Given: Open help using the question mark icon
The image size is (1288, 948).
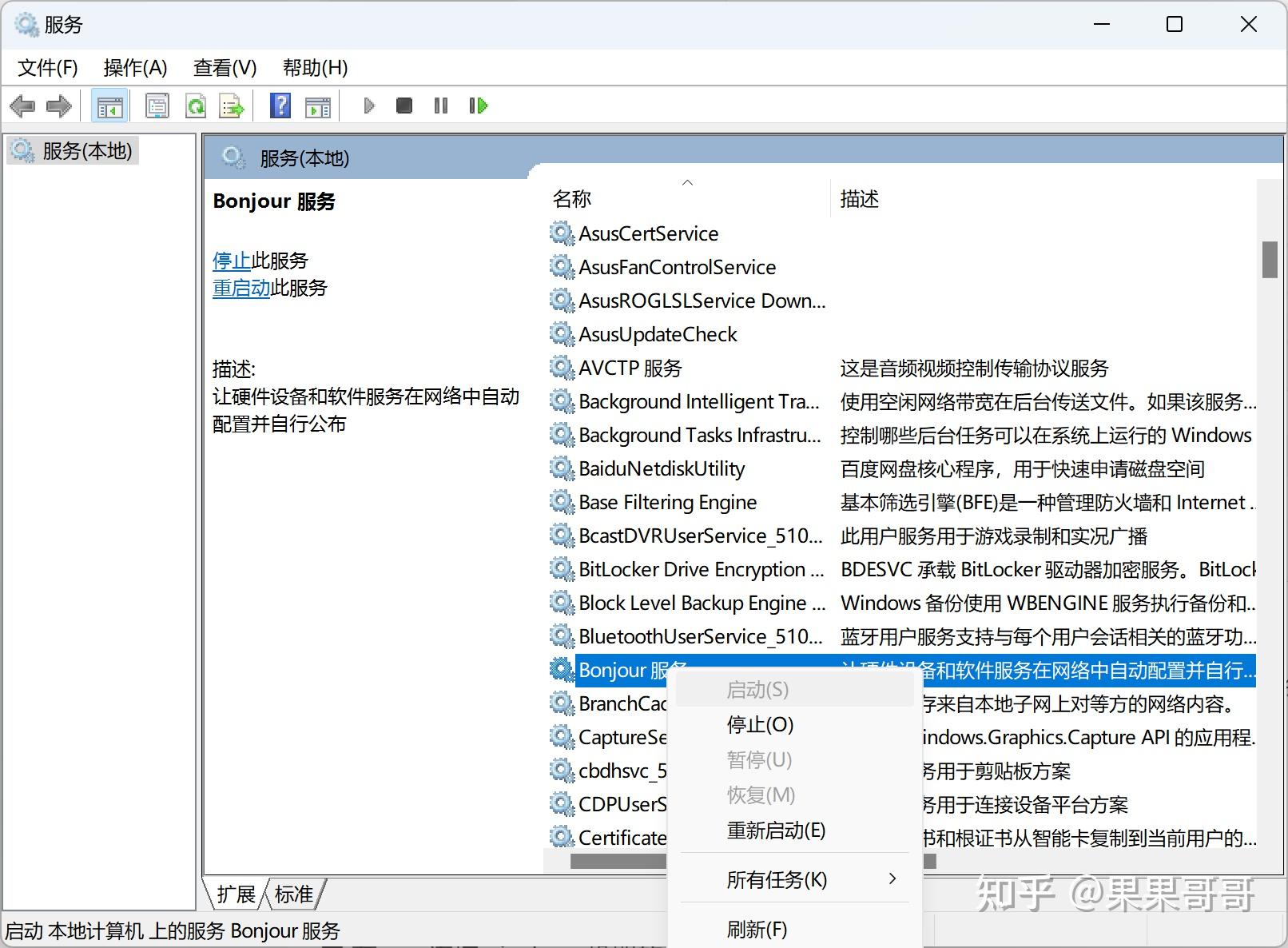Looking at the screenshot, I should pos(280,105).
